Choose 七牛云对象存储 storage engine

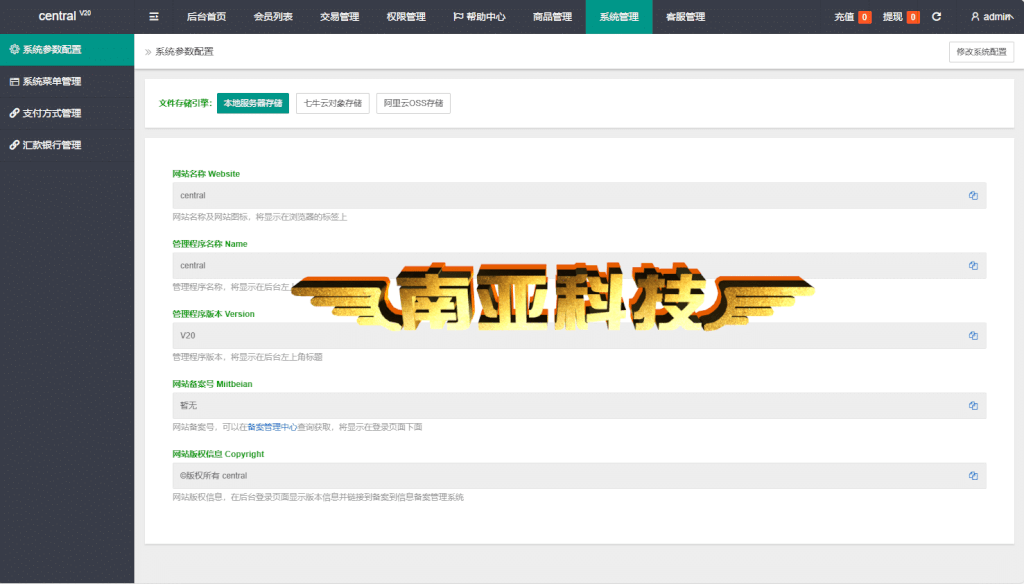(332, 103)
